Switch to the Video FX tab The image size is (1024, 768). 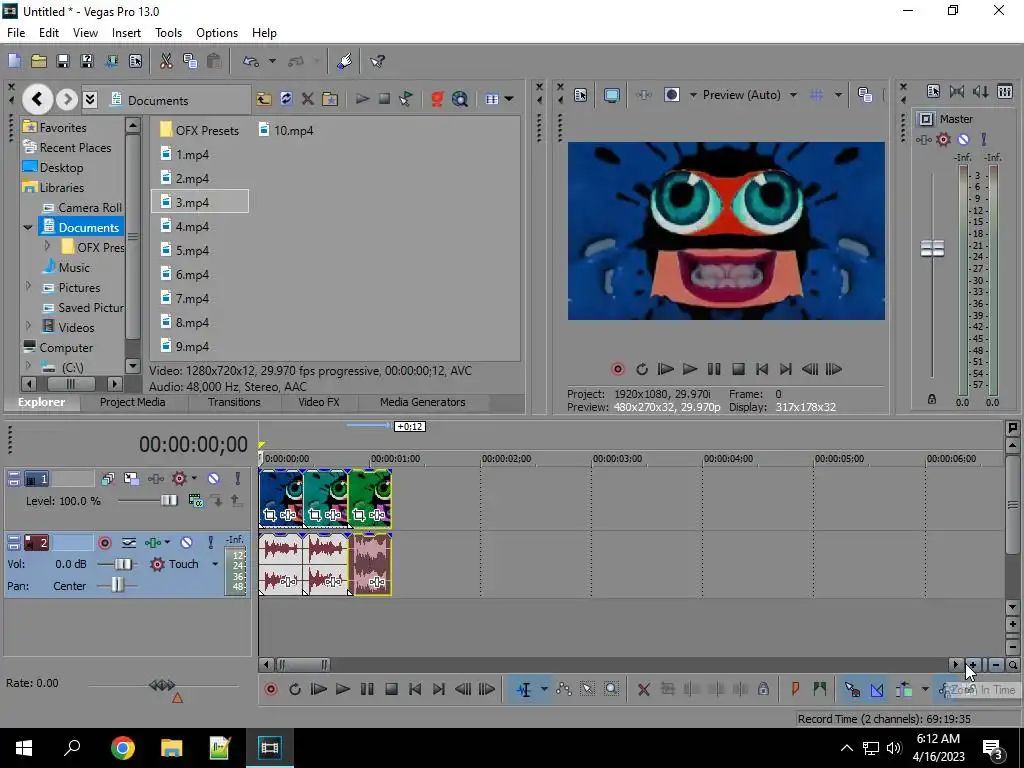pos(319,402)
